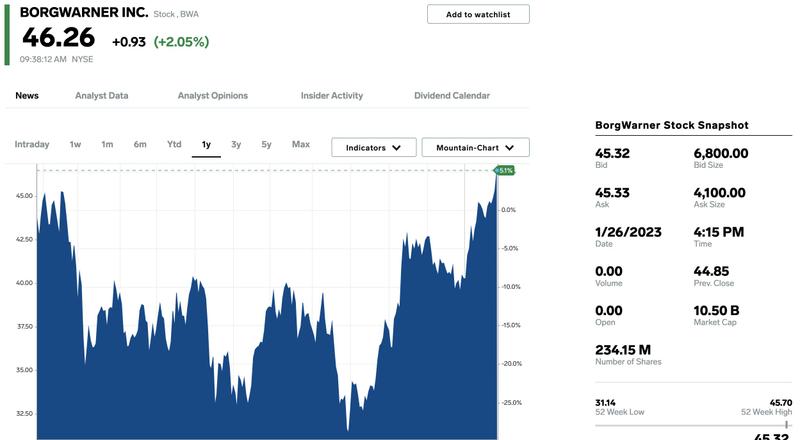
Task: Choose the 5y chart range
Action: tap(266, 144)
